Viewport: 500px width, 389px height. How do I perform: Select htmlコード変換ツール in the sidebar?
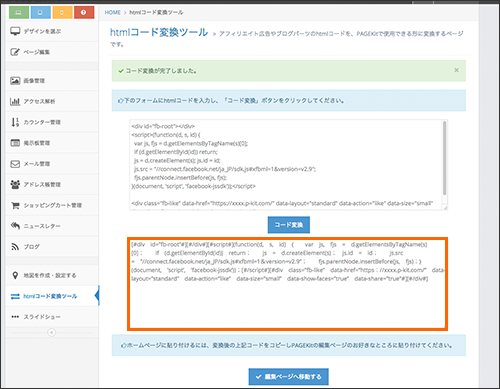click(x=52, y=296)
